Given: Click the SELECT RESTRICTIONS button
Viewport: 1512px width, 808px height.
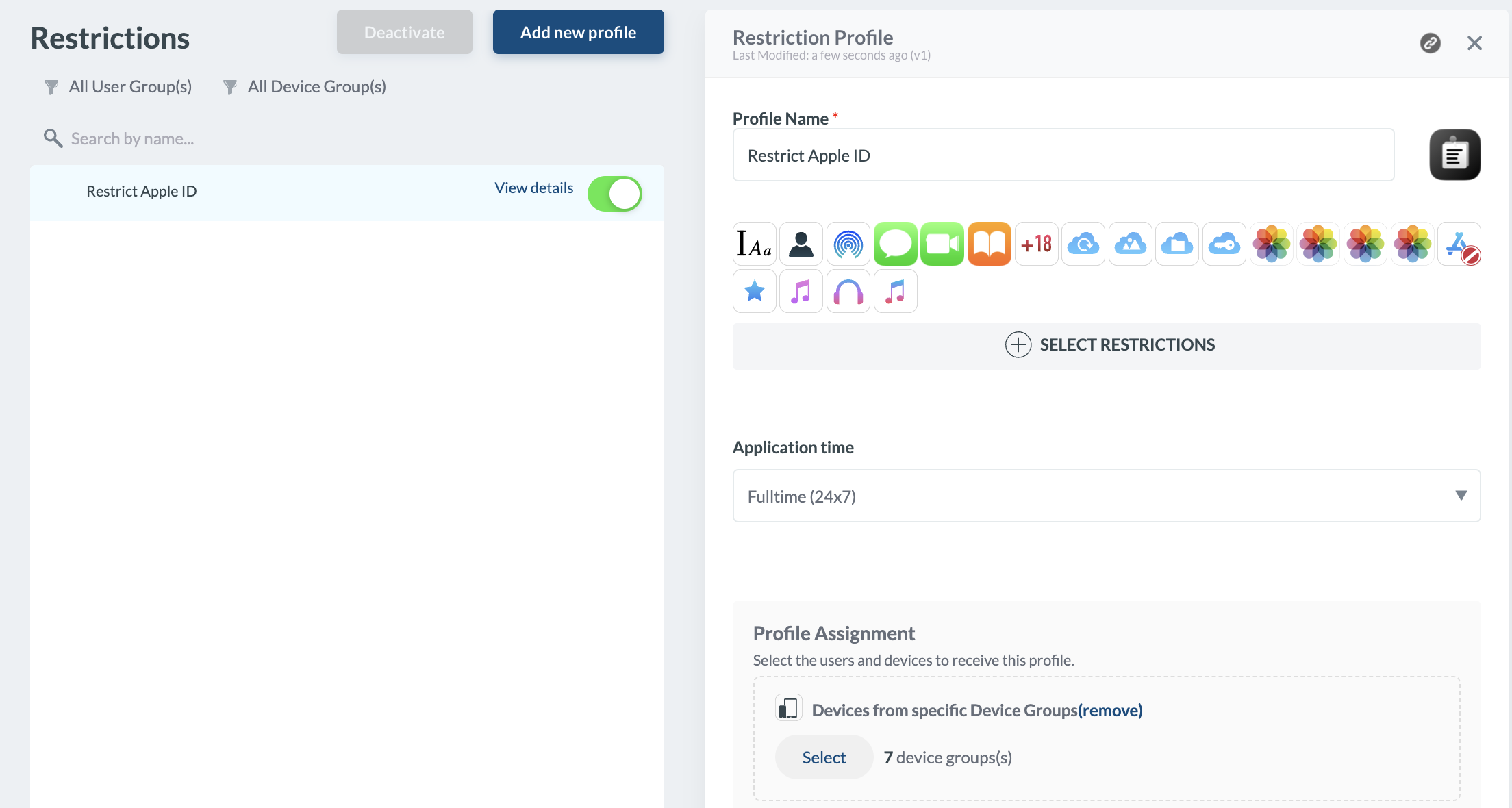Looking at the screenshot, I should point(1107,346).
